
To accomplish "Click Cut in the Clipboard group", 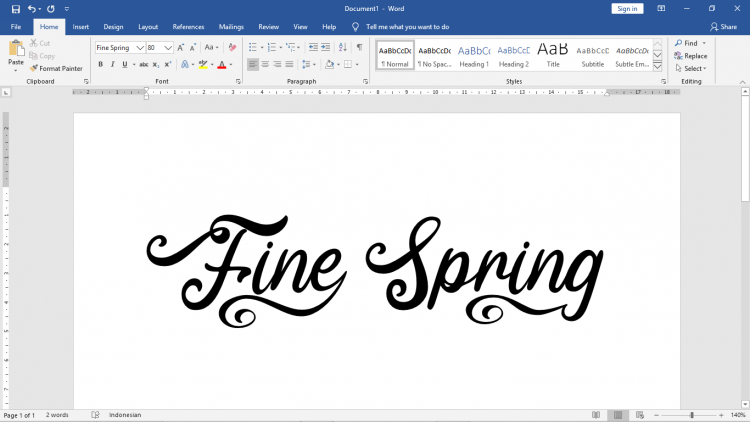I will tap(40, 43).
